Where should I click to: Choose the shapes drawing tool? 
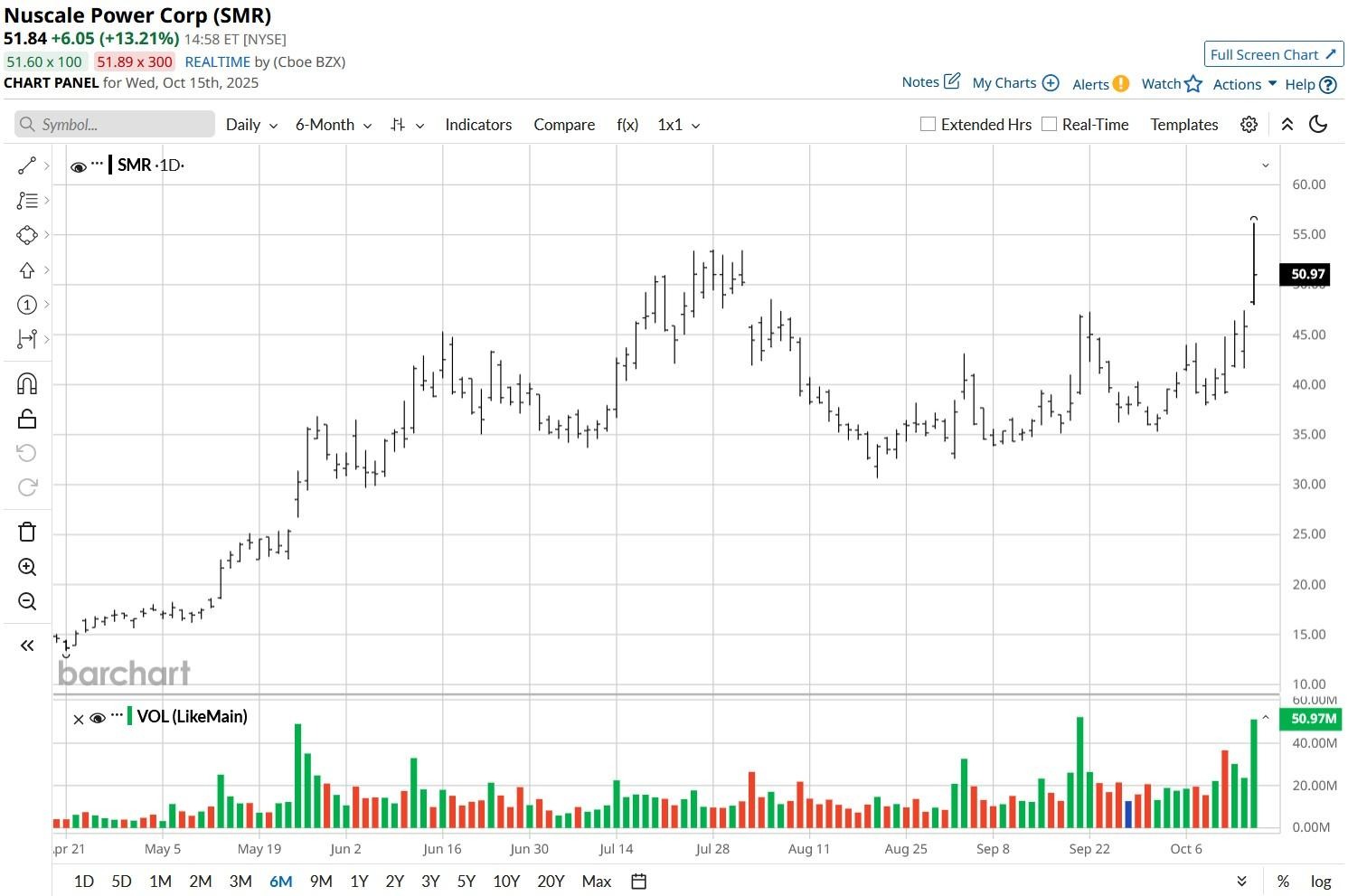[27, 235]
